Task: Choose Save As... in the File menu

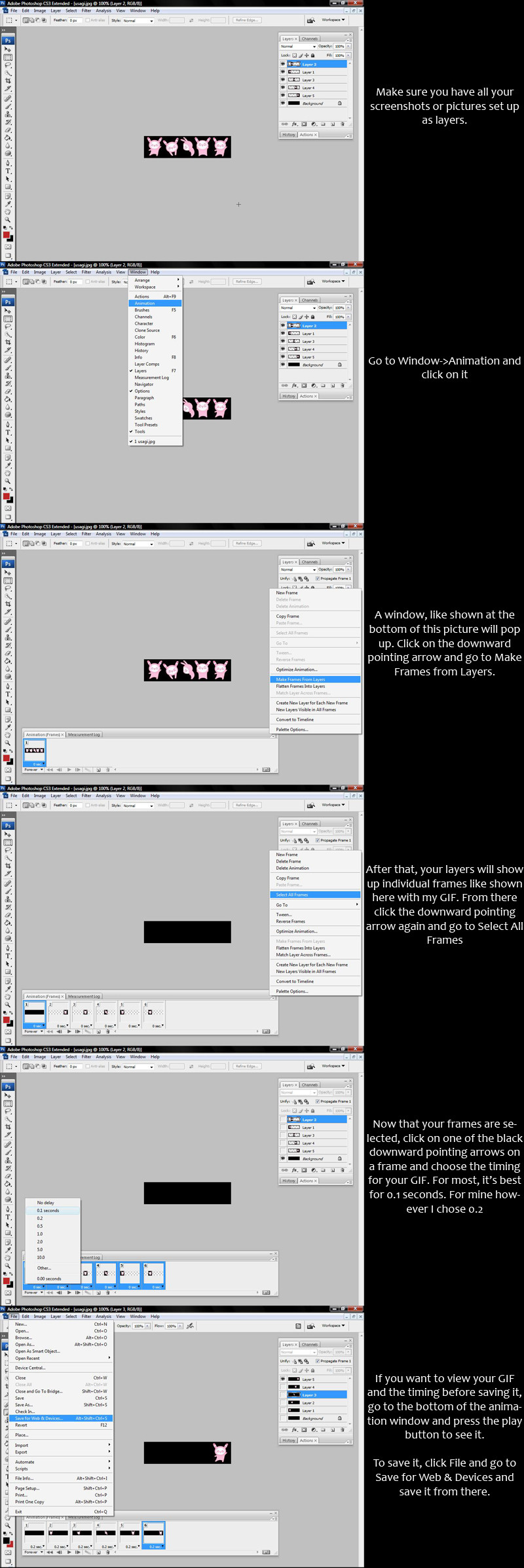Action: tap(62, 1404)
